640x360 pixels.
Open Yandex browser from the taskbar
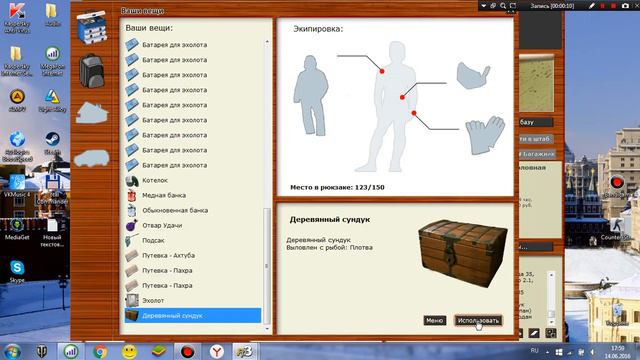[x=217, y=351]
